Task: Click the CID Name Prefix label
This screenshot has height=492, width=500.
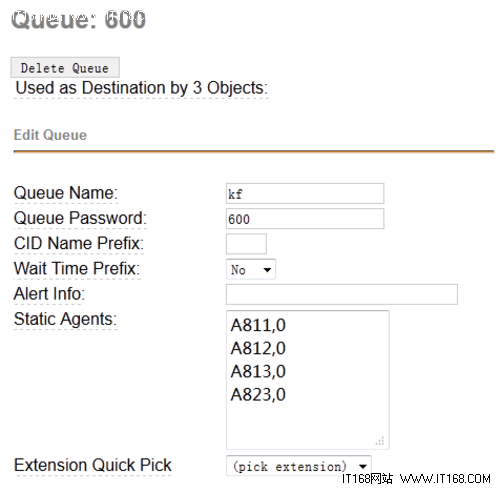Action: [x=79, y=243]
